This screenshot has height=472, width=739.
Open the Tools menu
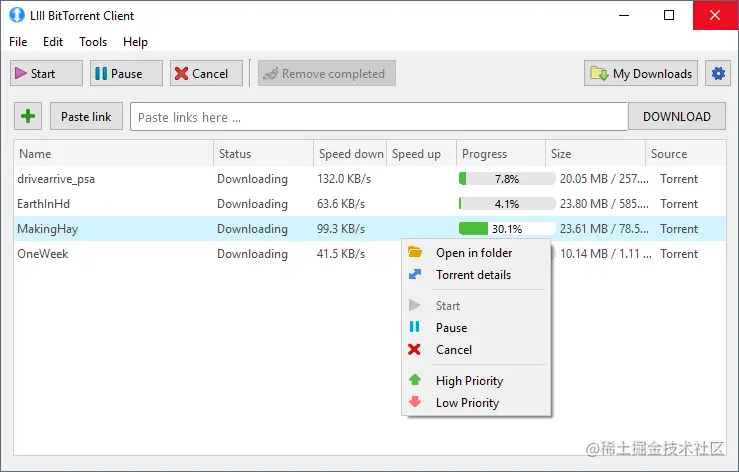93,42
